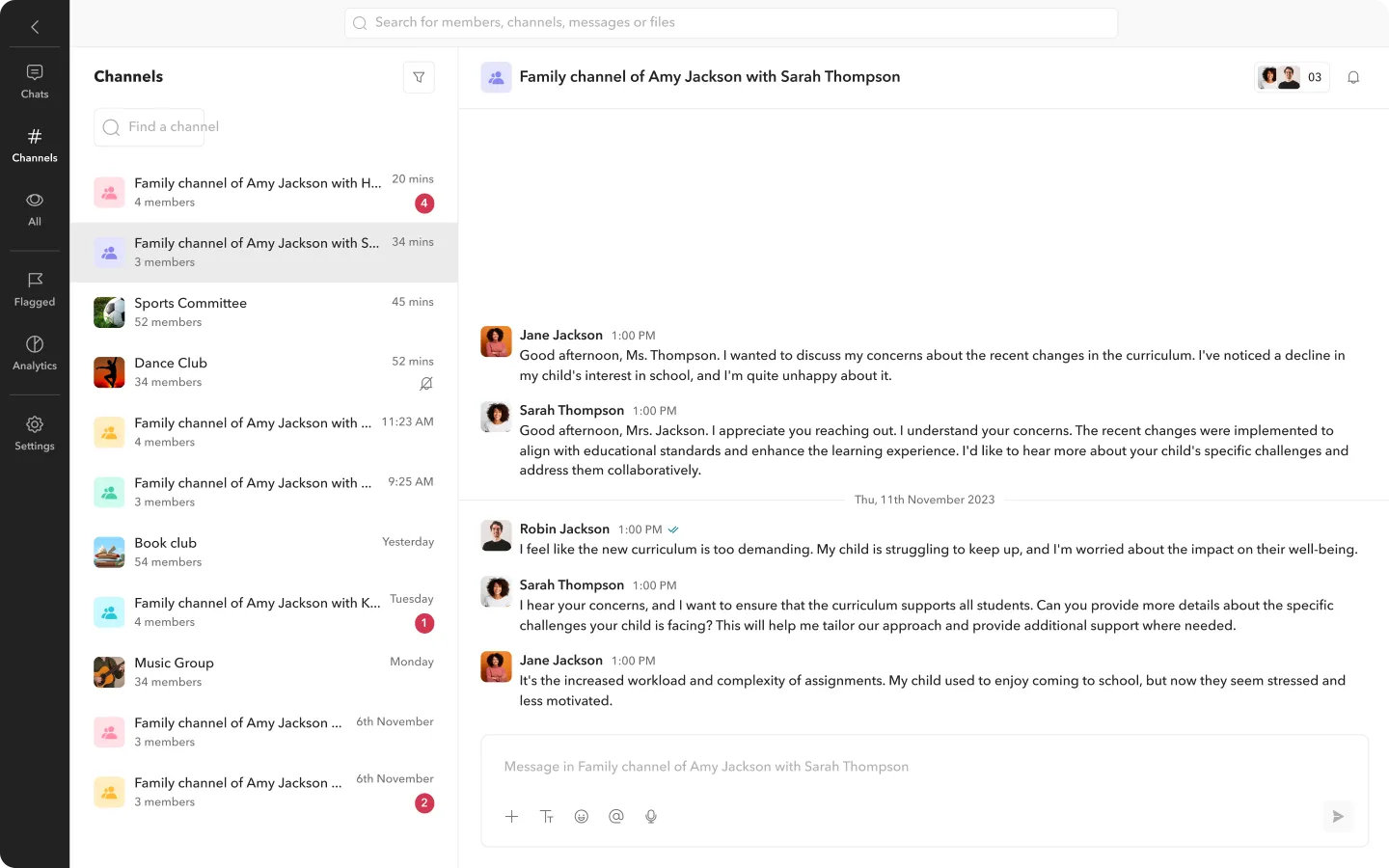The height and width of the screenshot is (868, 1389).
Task: Open the Analytics section
Action: click(35, 353)
